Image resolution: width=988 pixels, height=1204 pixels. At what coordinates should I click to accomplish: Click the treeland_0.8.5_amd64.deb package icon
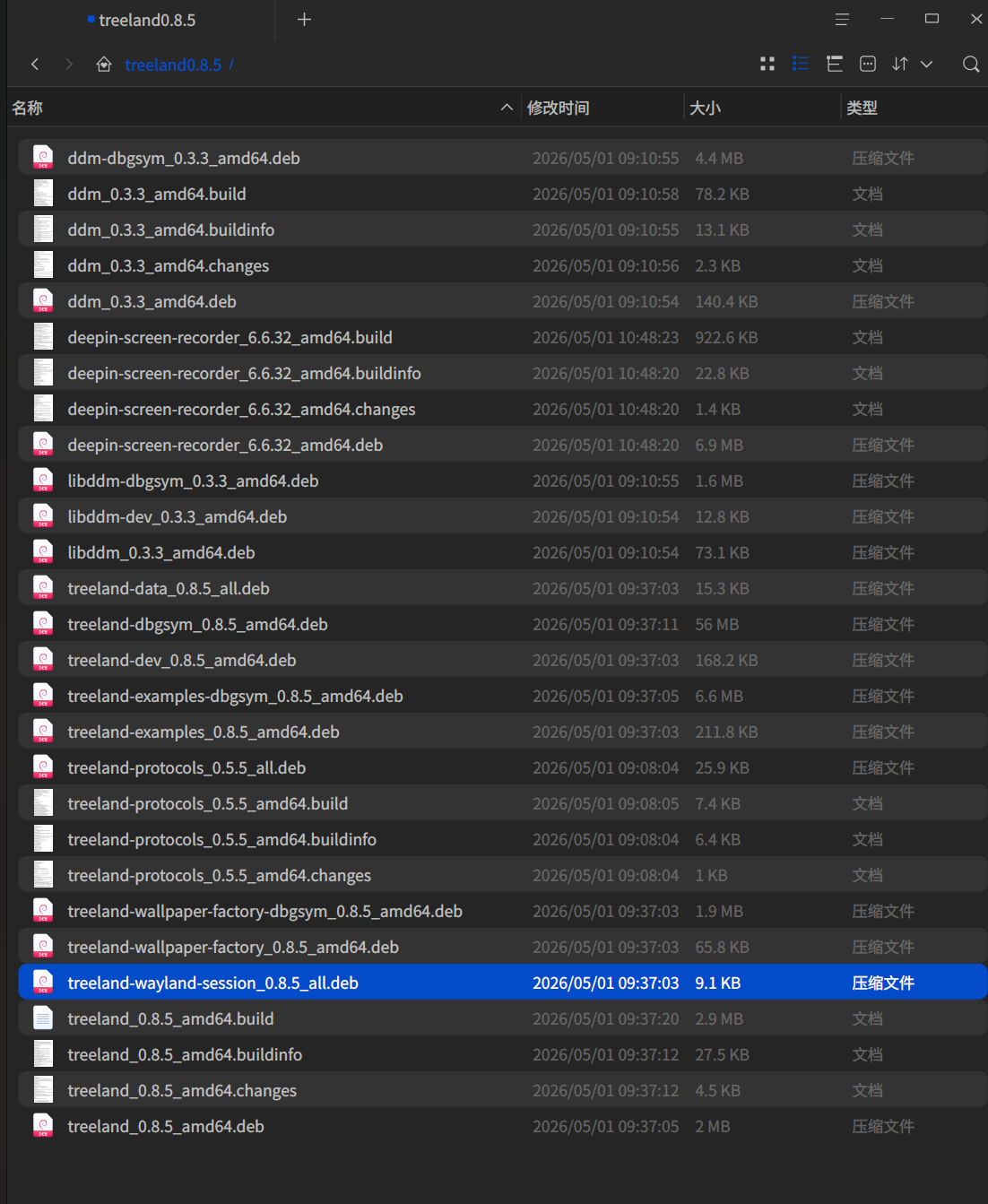(x=43, y=1125)
